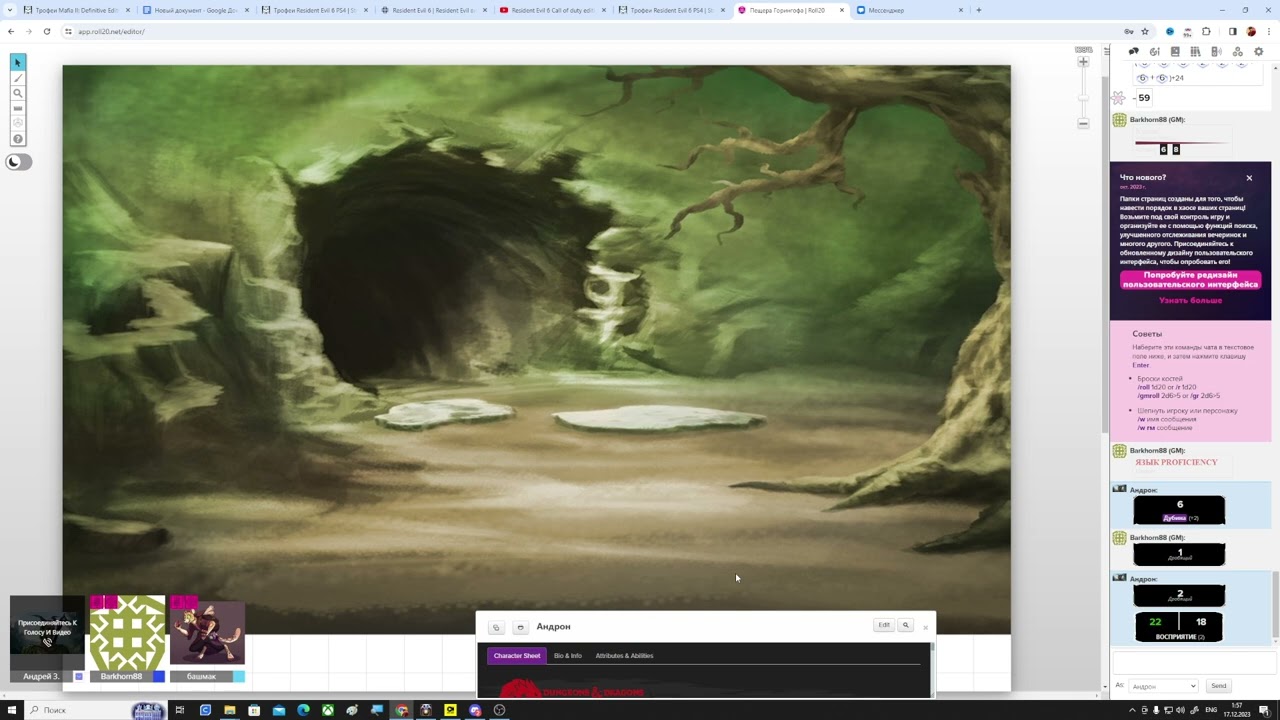Close the Андрон character sheet dialog
Image resolution: width=1280 pixels, height=720 pixels.
coord(925,628)
